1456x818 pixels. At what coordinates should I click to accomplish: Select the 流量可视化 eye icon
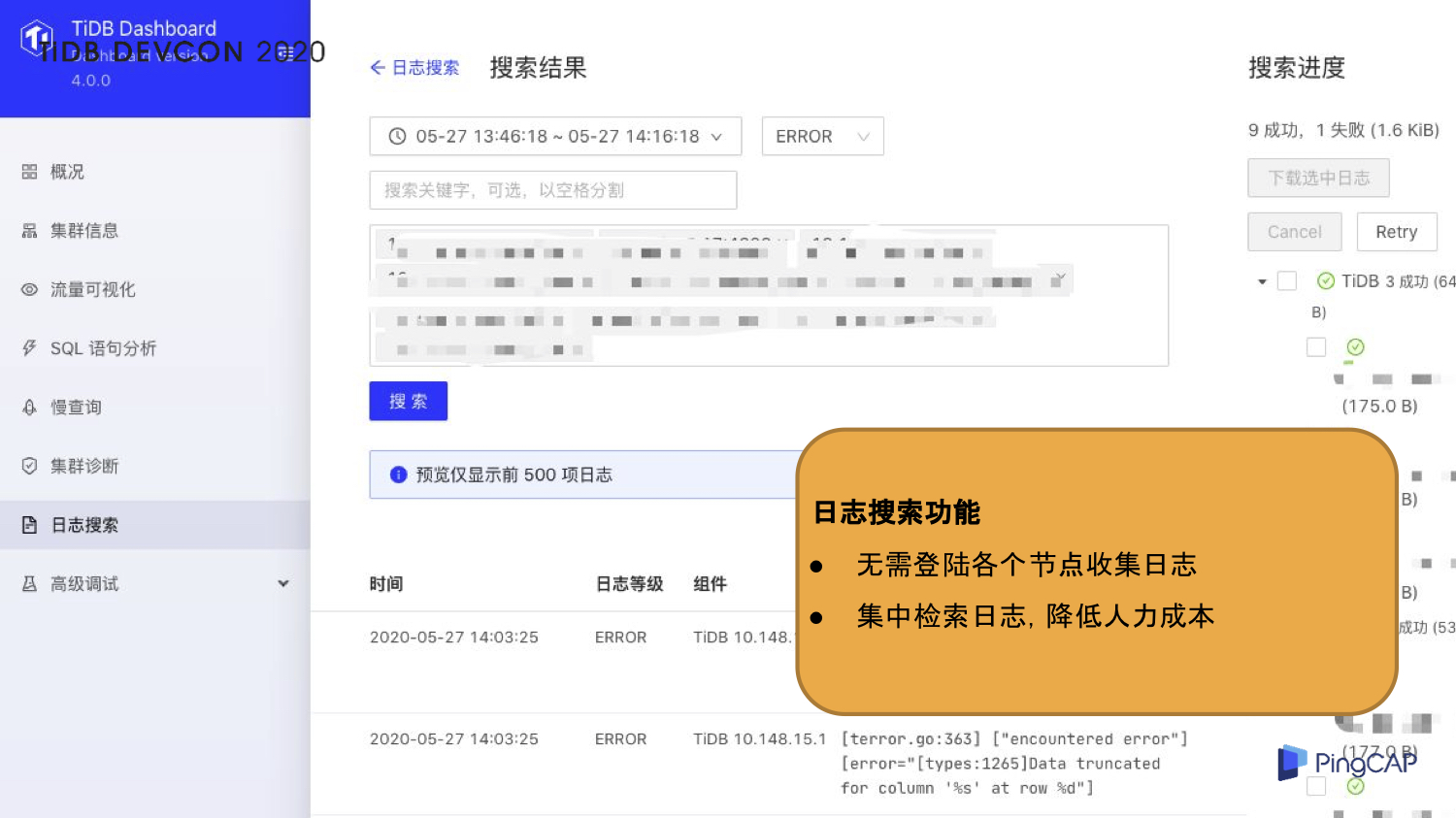(x=29, y=289)
